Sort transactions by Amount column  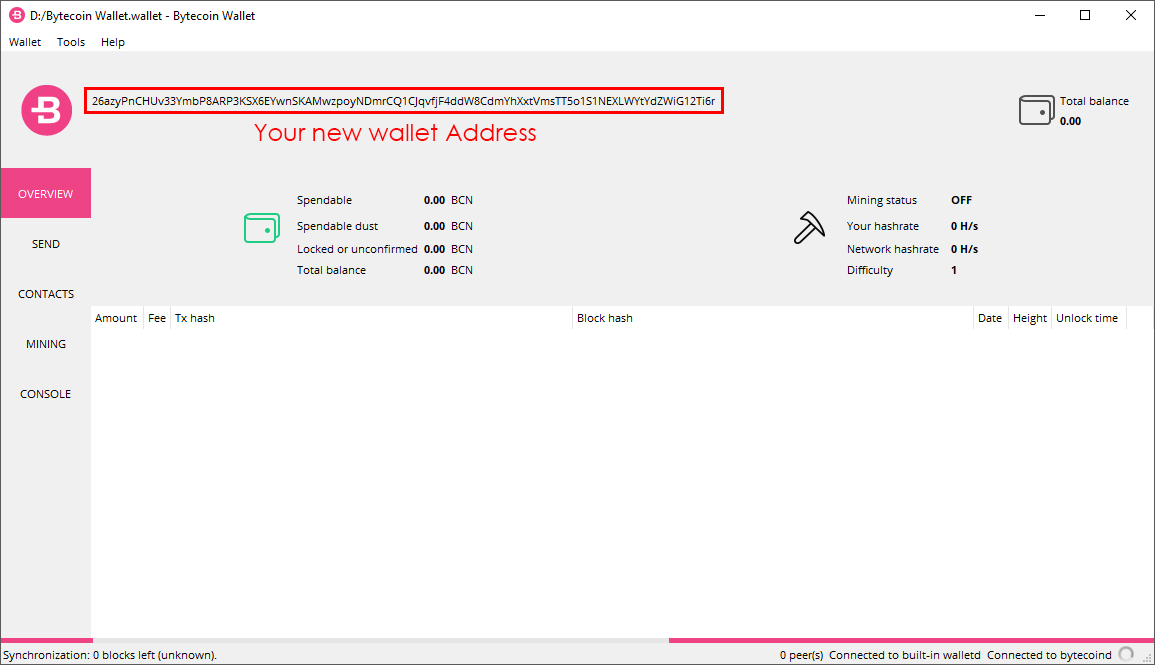117,318
